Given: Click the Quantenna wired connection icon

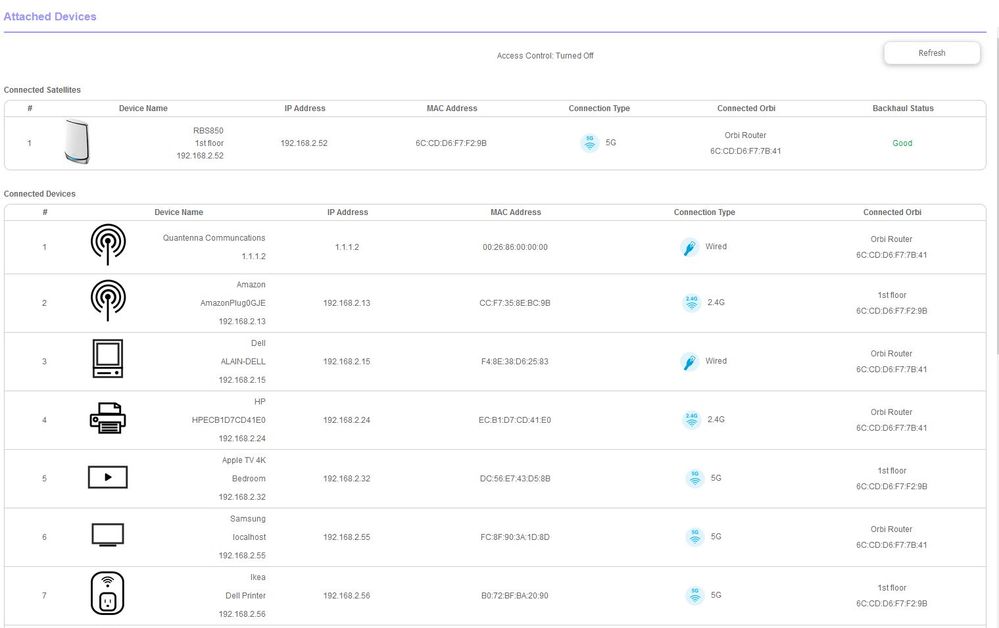Looking at the screenshot, I should 690,247.
